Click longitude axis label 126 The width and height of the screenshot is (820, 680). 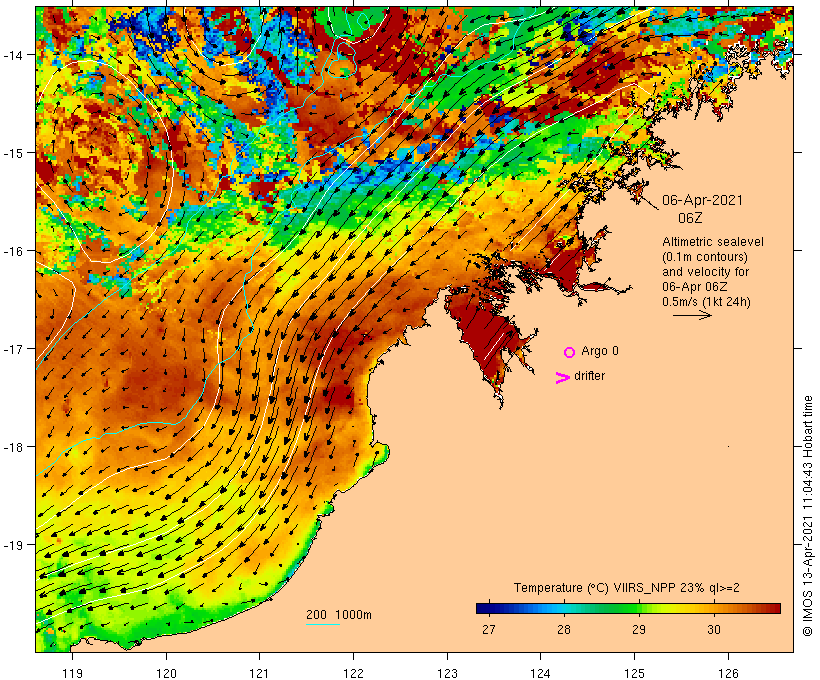pyautogui.click(x=728, y=673)
